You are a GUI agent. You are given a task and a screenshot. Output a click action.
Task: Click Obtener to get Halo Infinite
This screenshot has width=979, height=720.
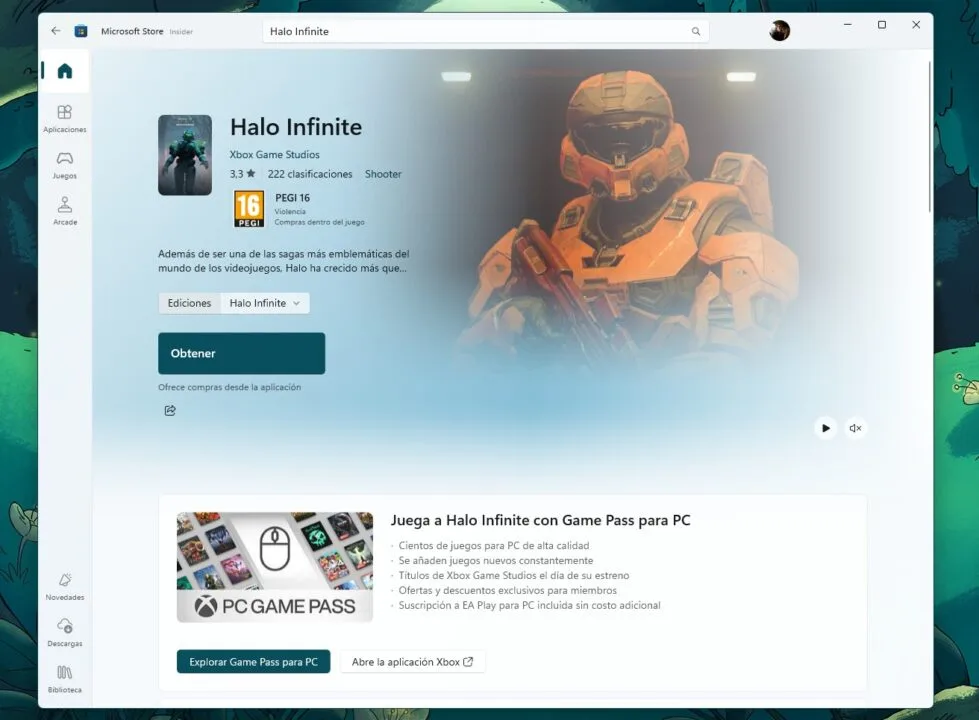(x=241, y=353)
